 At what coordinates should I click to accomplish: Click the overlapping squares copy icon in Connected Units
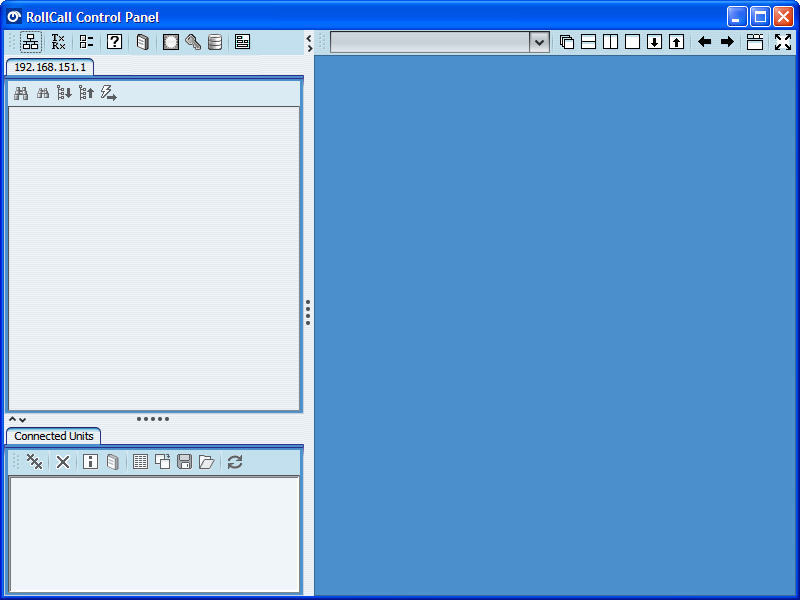click(163, 461)
